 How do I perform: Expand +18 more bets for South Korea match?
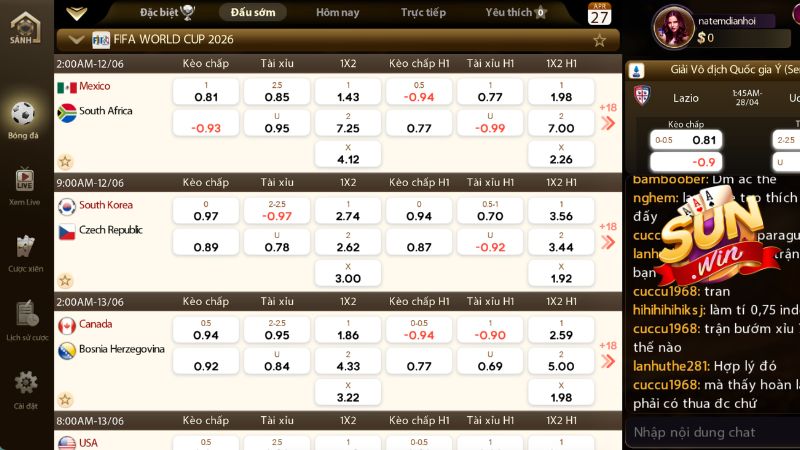(608, 236)
